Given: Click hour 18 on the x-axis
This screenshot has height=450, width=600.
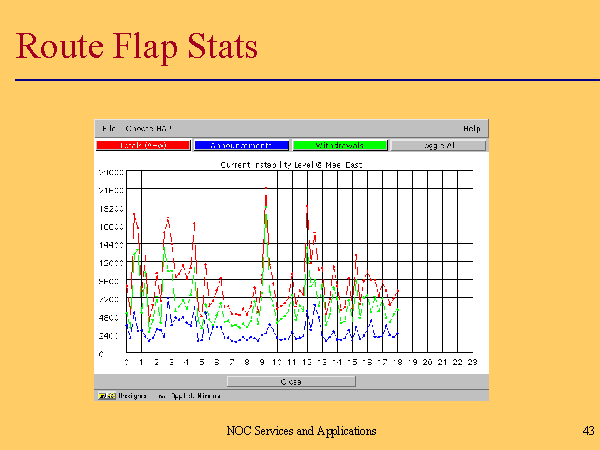Looking at the screenshot, I should 397,362.
